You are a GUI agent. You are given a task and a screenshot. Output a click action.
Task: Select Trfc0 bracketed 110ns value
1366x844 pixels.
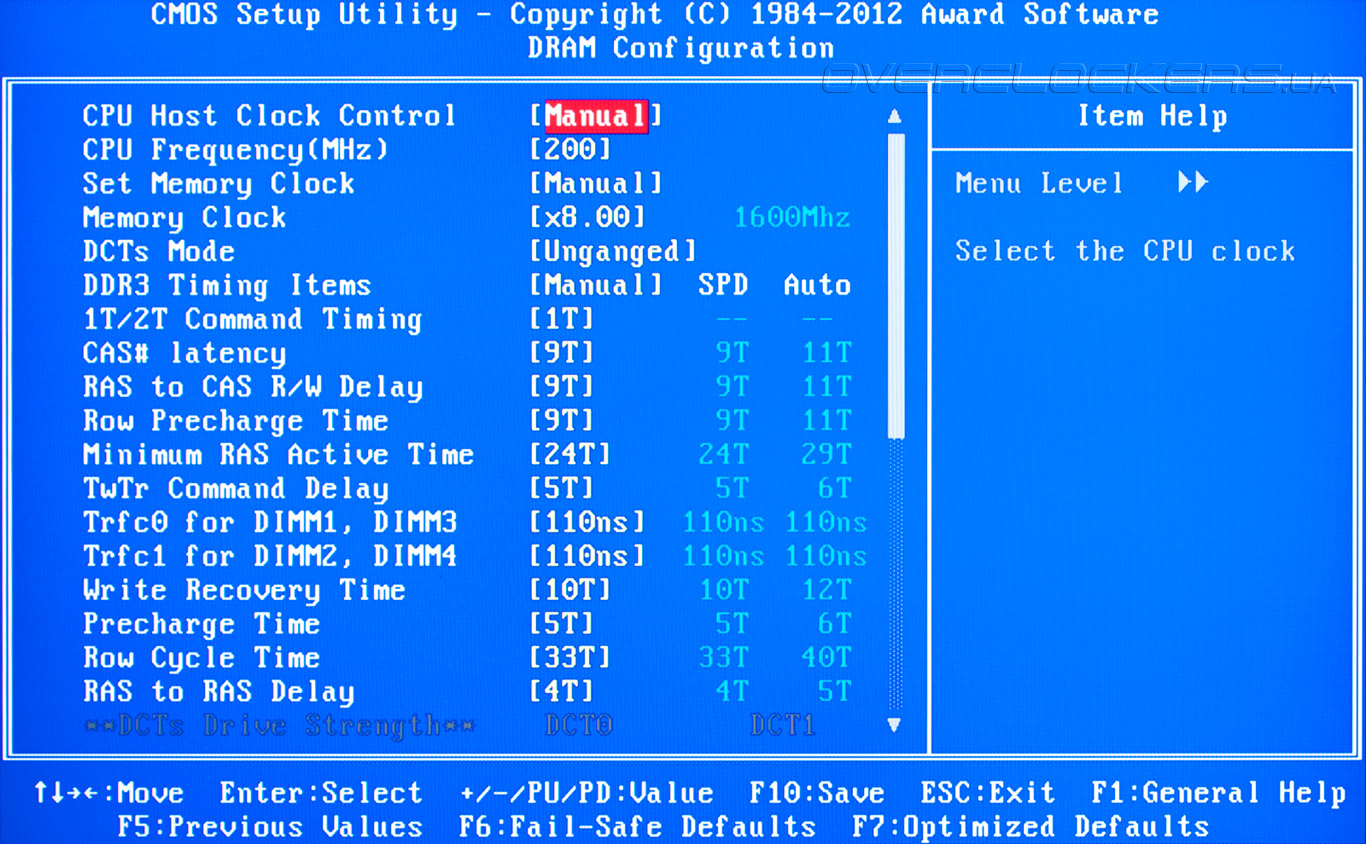pyautogui.click(x=588, y=524)
